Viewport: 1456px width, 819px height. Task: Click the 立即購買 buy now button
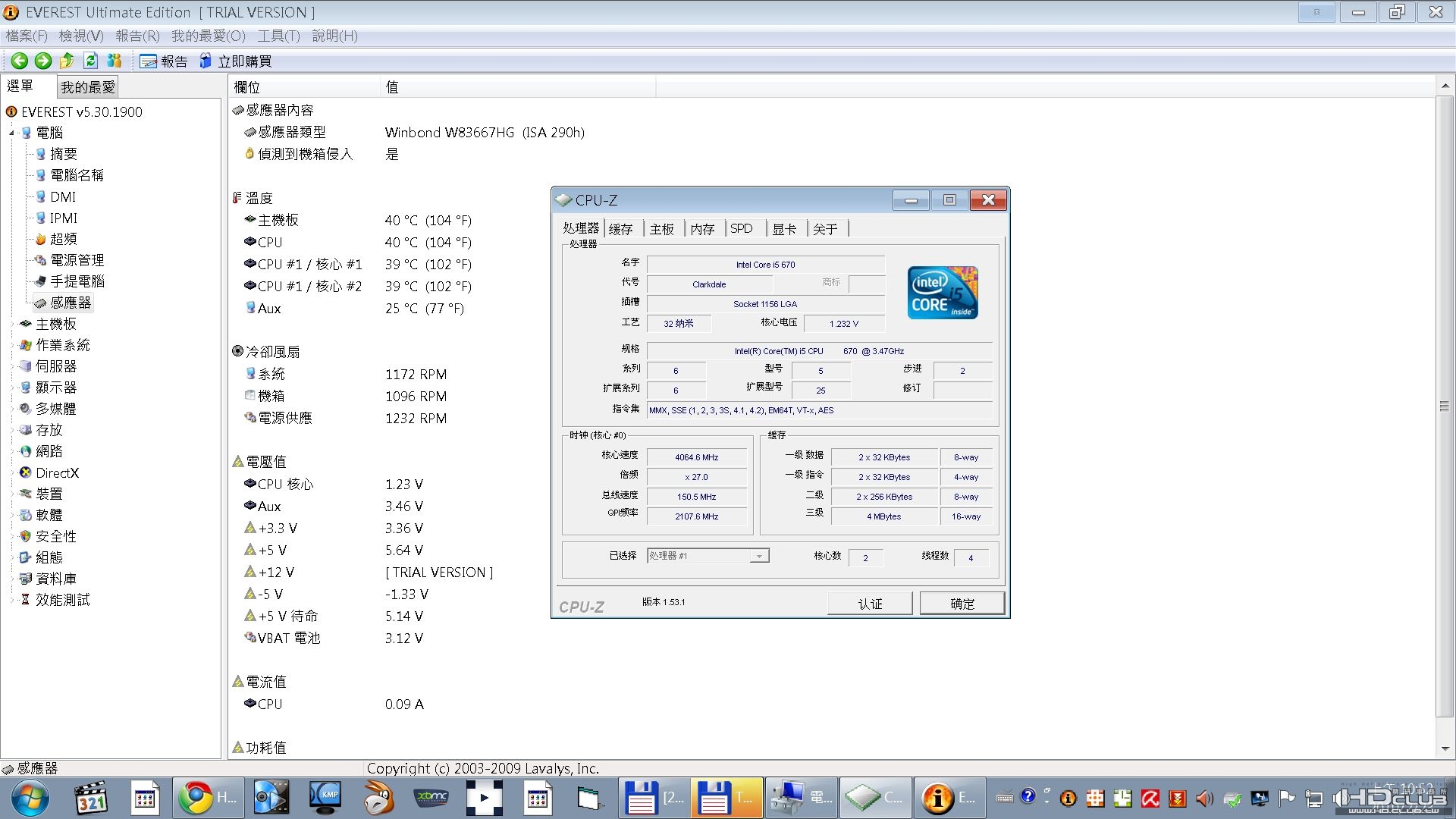point(235,61)
